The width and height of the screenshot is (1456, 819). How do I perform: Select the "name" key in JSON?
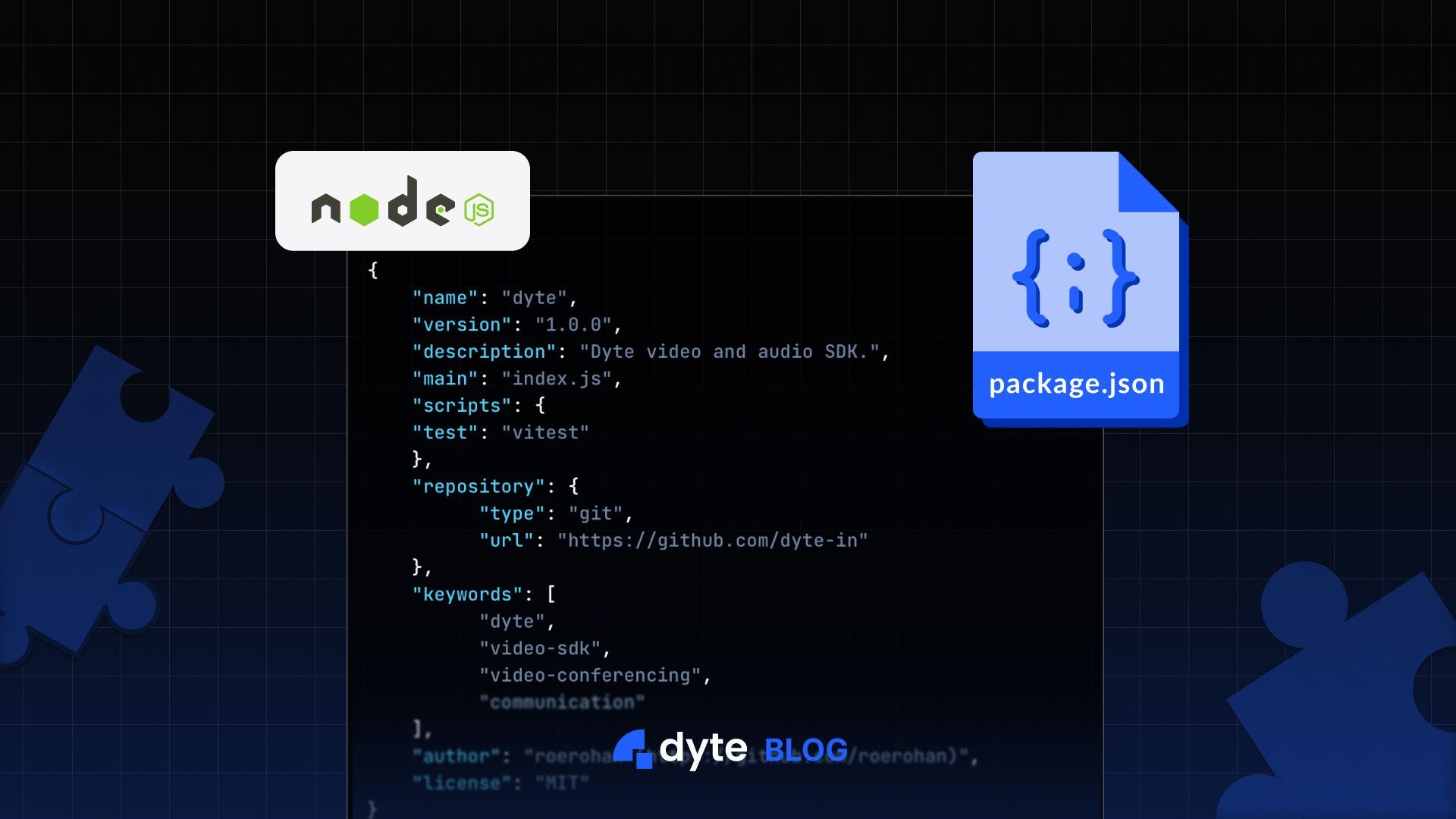[445, 298]
